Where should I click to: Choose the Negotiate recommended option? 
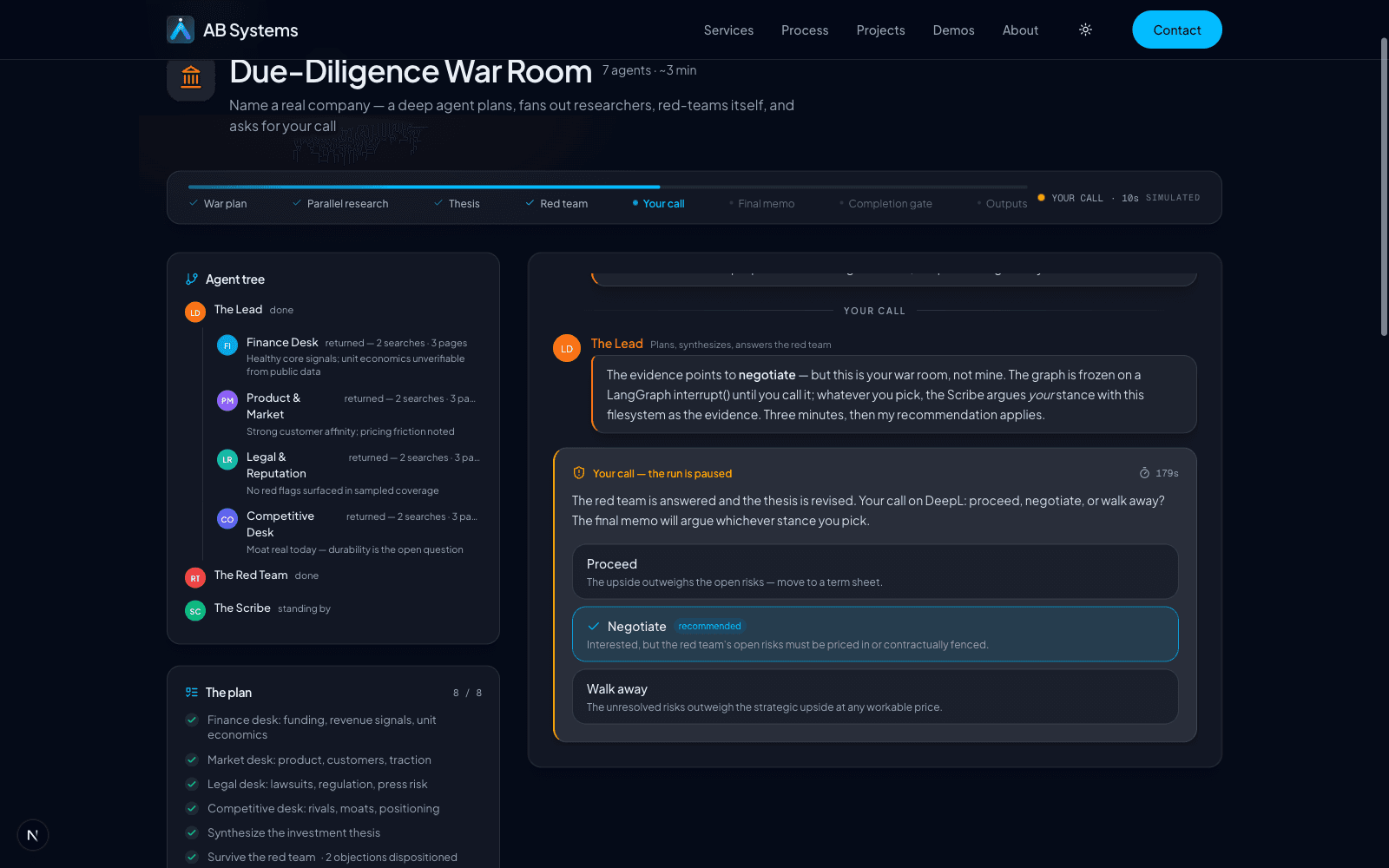[875, 635]
